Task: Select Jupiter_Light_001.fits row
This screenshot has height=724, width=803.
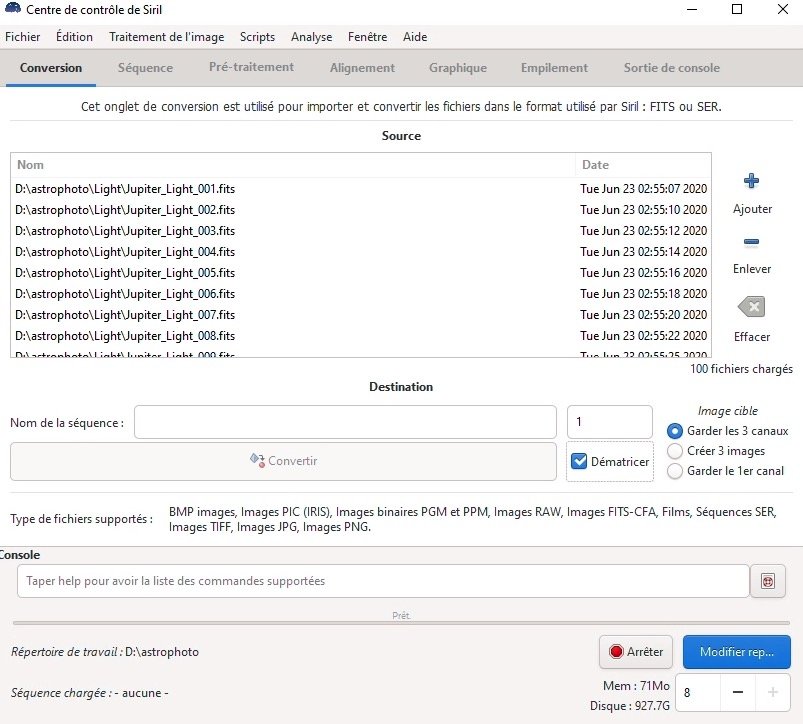Action: pyautogui.click(x=361, y=189)
